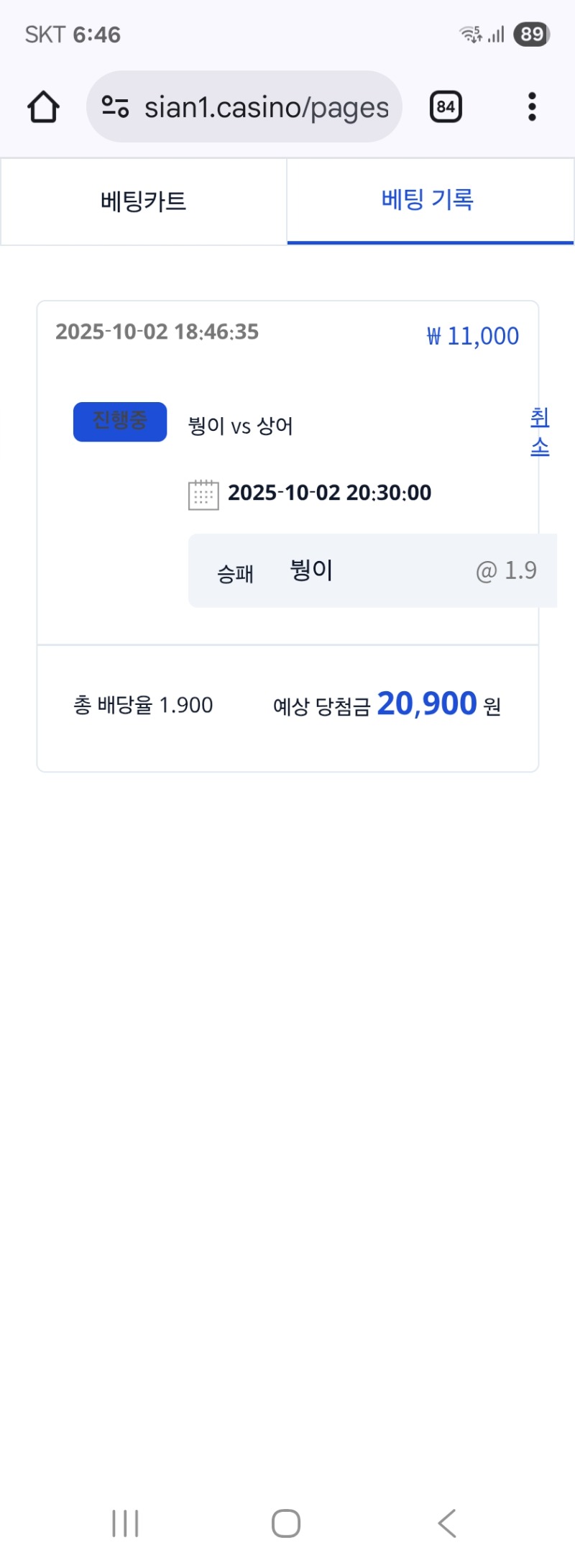Viewport: 575px width, 1568px height.
Task: Click the calendar icon beside match time
Action: pyautogui.click(x=203, y=495)
